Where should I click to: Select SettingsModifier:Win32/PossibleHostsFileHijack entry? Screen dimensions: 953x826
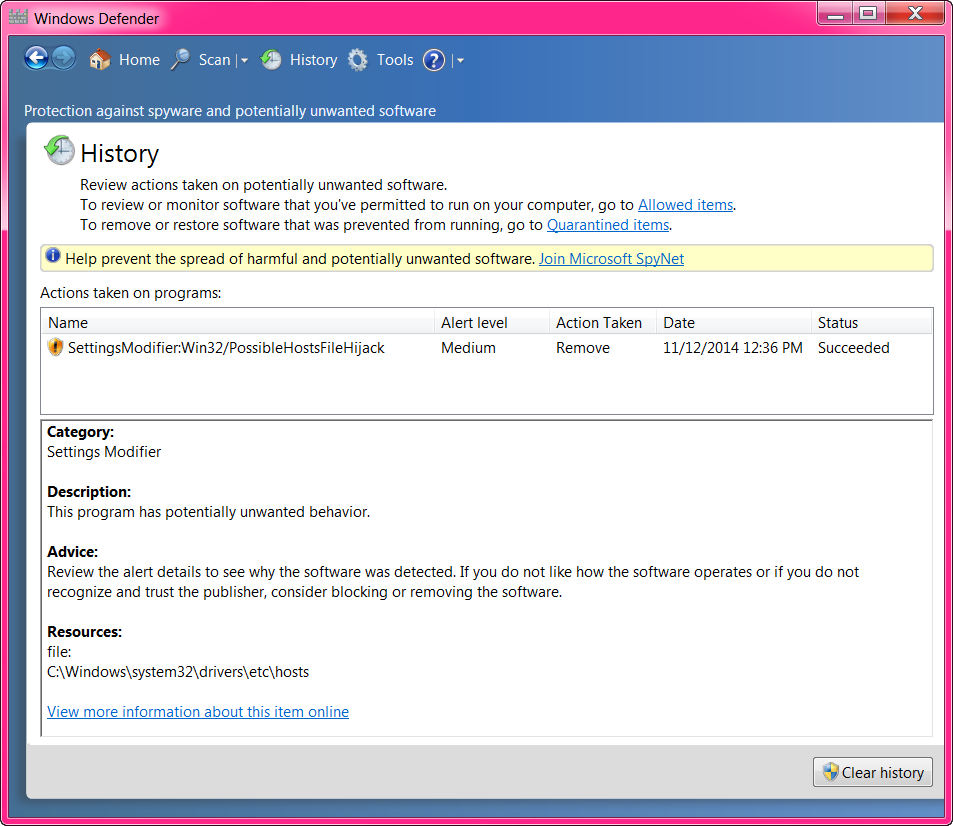[x=226, y=348]
